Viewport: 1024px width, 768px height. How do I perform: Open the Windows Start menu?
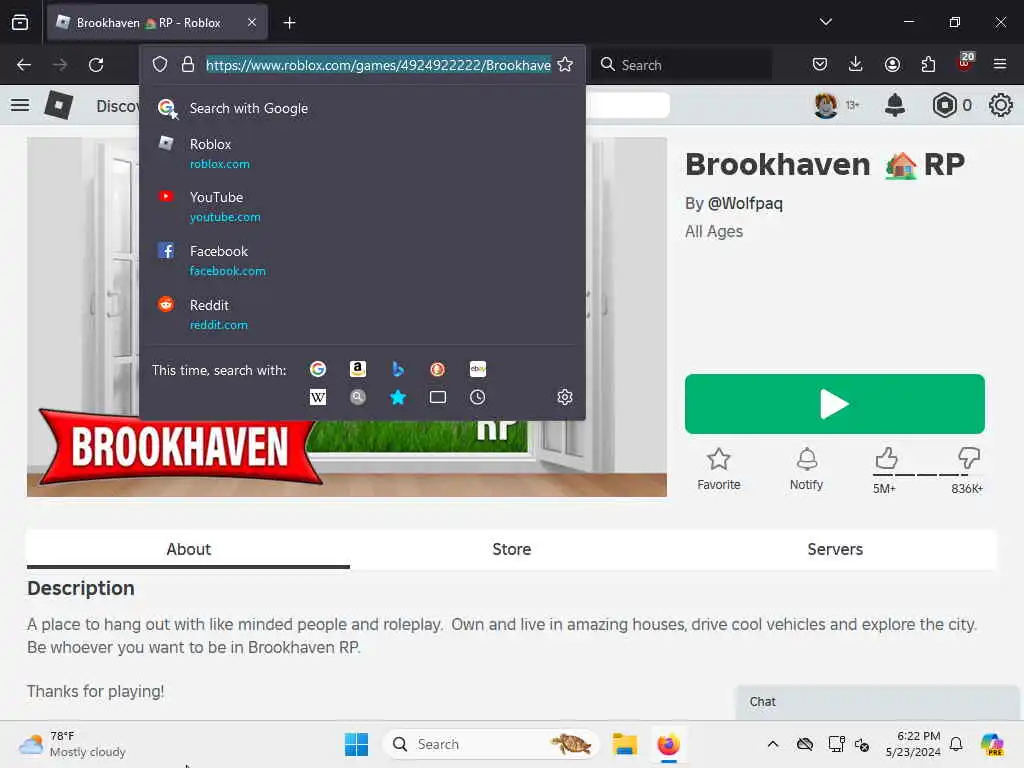[x=356, y=744]
